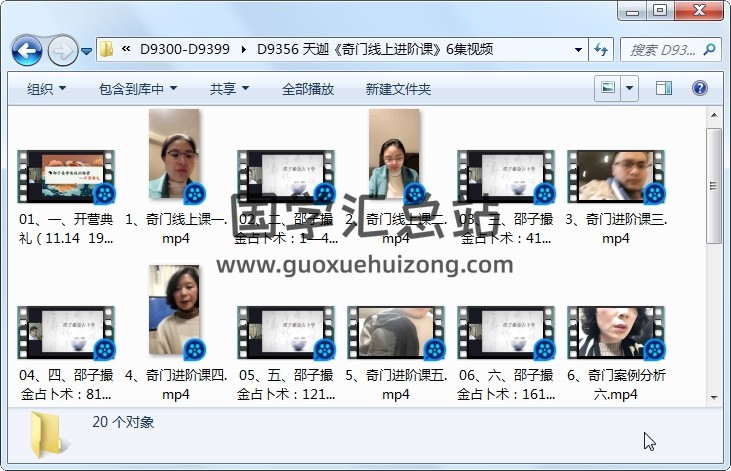Click the file name 5、奇门进阶课五.mp4
The width and height of the screenshot is (731, 471).
[x=396, y=385]
